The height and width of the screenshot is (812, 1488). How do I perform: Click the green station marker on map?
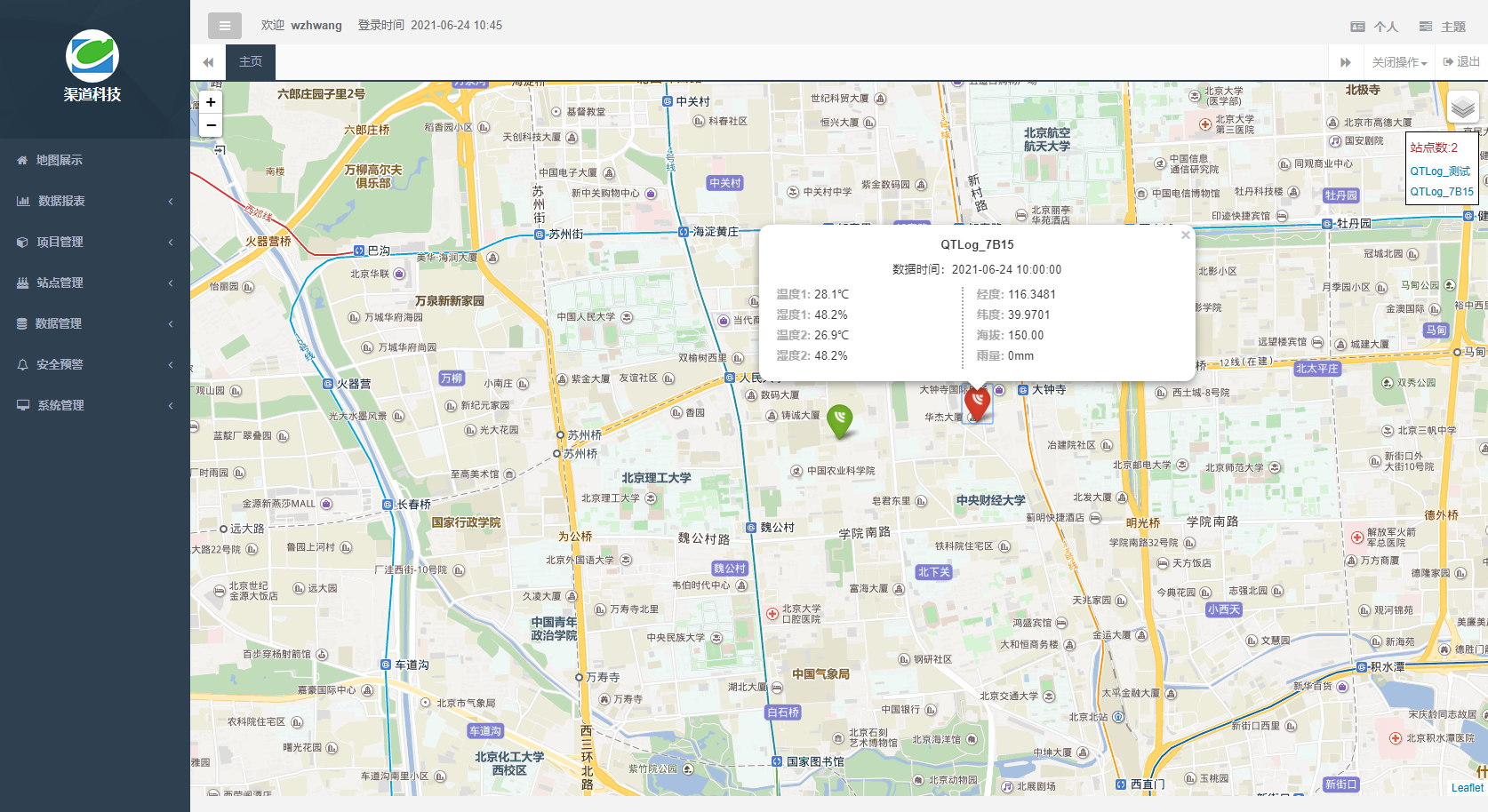pyautogui.click(x=839, y=419)
